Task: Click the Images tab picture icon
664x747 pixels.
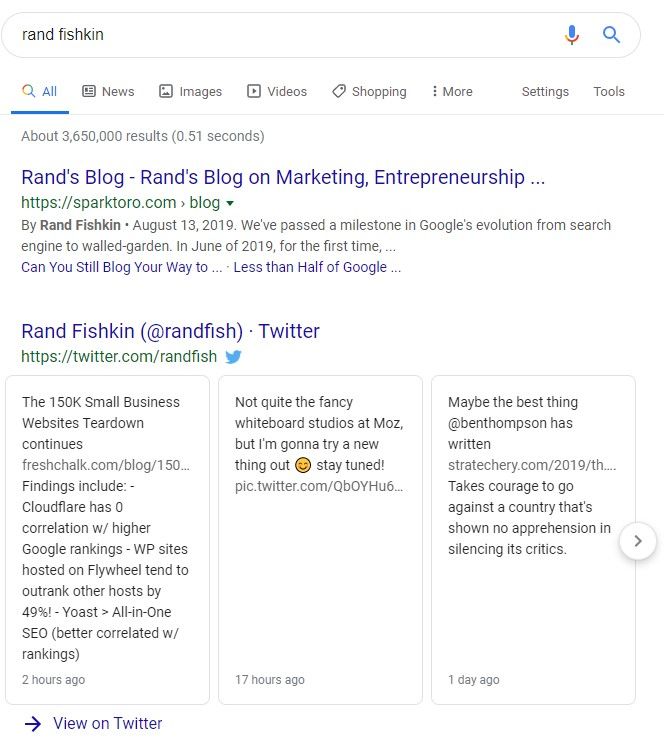Action: [x=166, y=91]
